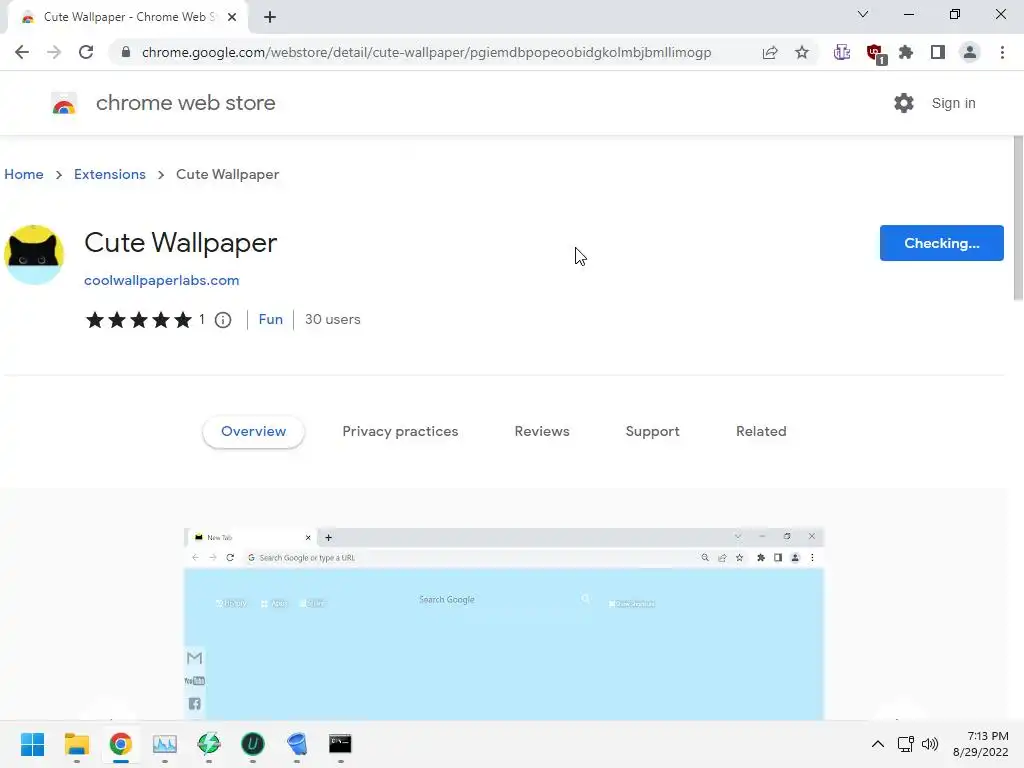1024x768 pixels.
Task: Click the padlock site info icon
Action: (x=126, y=52)
